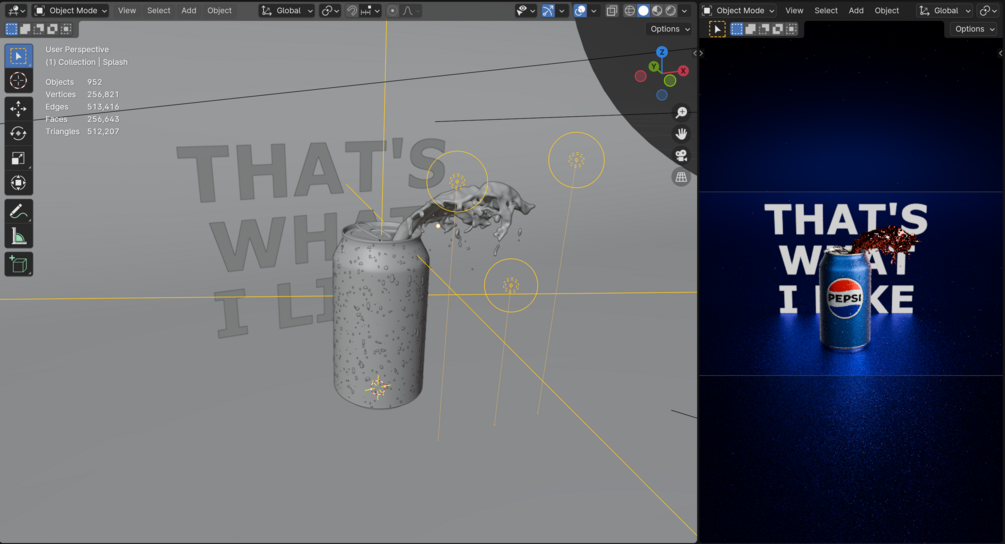Open View menu in left viewport
The height and width of the screenshot is (544, 1005).
[127, 10]
